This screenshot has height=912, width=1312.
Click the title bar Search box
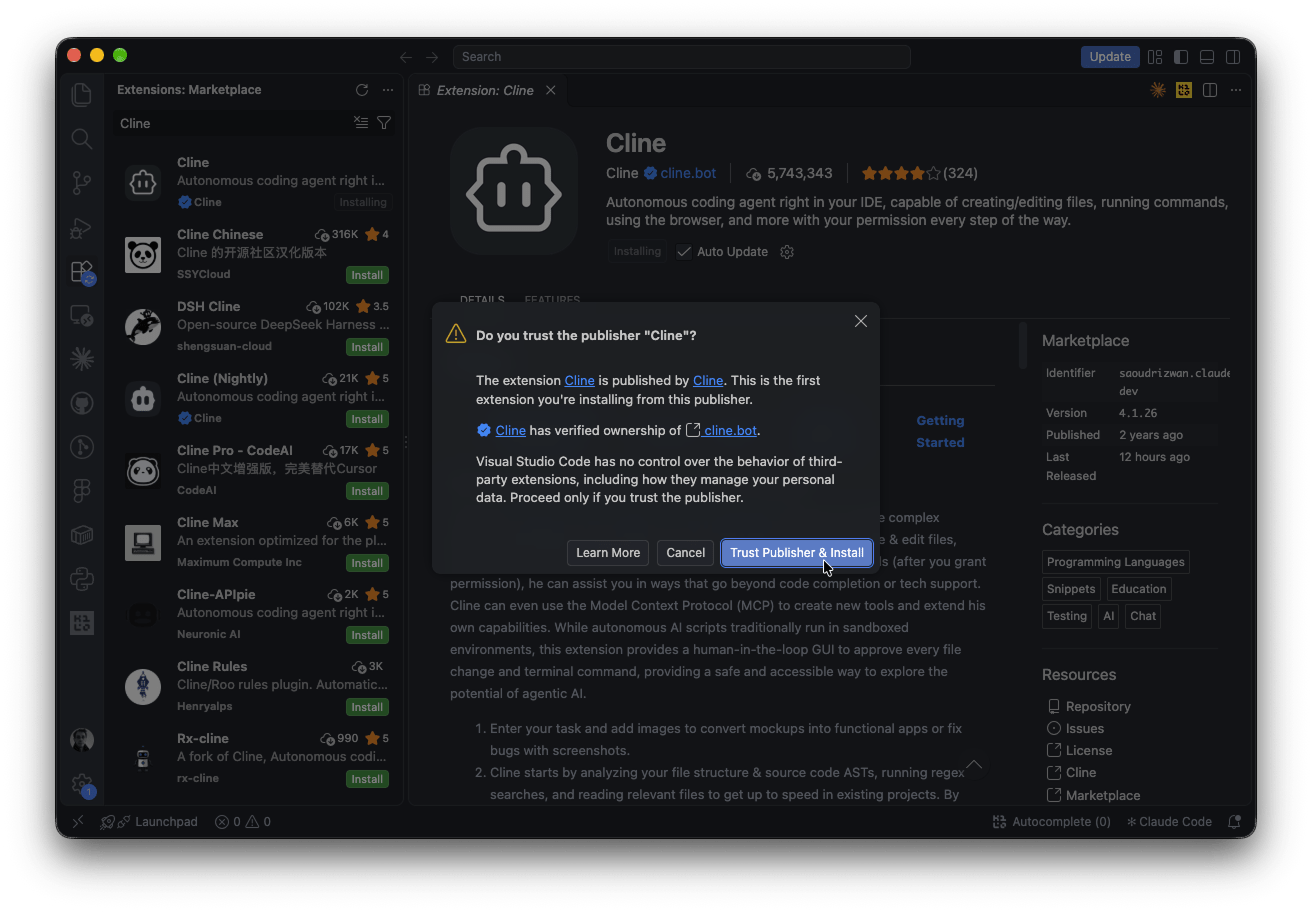681,57
